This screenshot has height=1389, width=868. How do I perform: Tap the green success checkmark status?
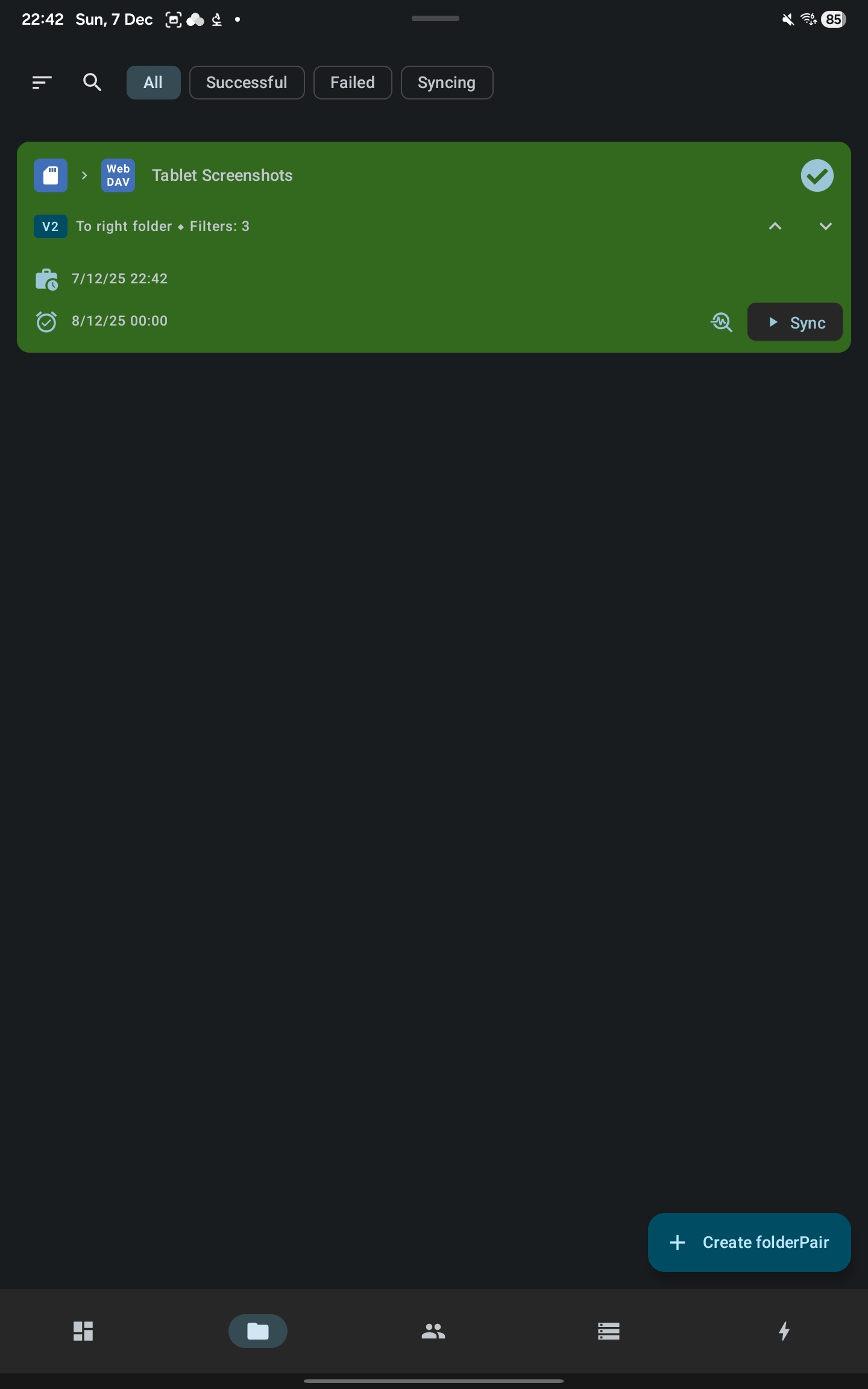tap(817, 175)
